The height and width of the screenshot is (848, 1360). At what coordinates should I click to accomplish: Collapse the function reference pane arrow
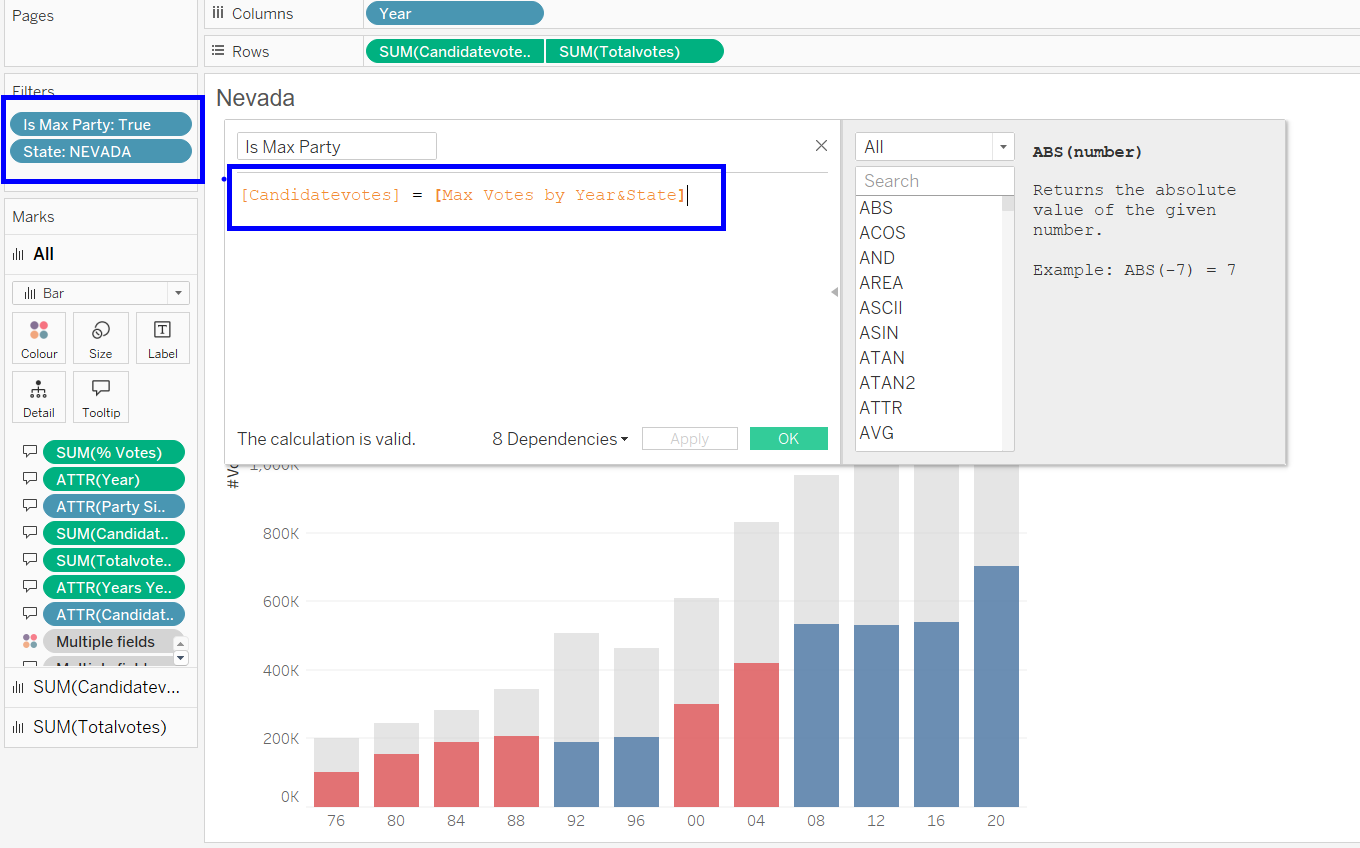(x=835, y=292)
